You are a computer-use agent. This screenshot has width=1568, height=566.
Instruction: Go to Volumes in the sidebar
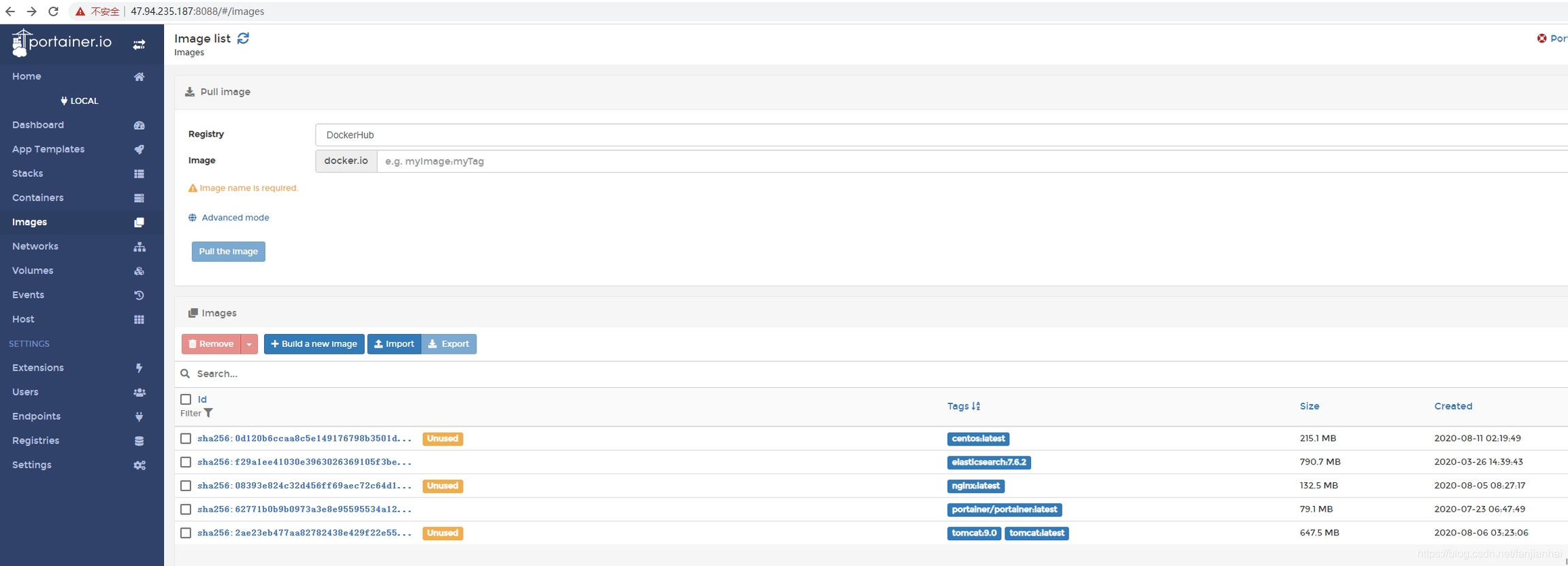[33, 271]
